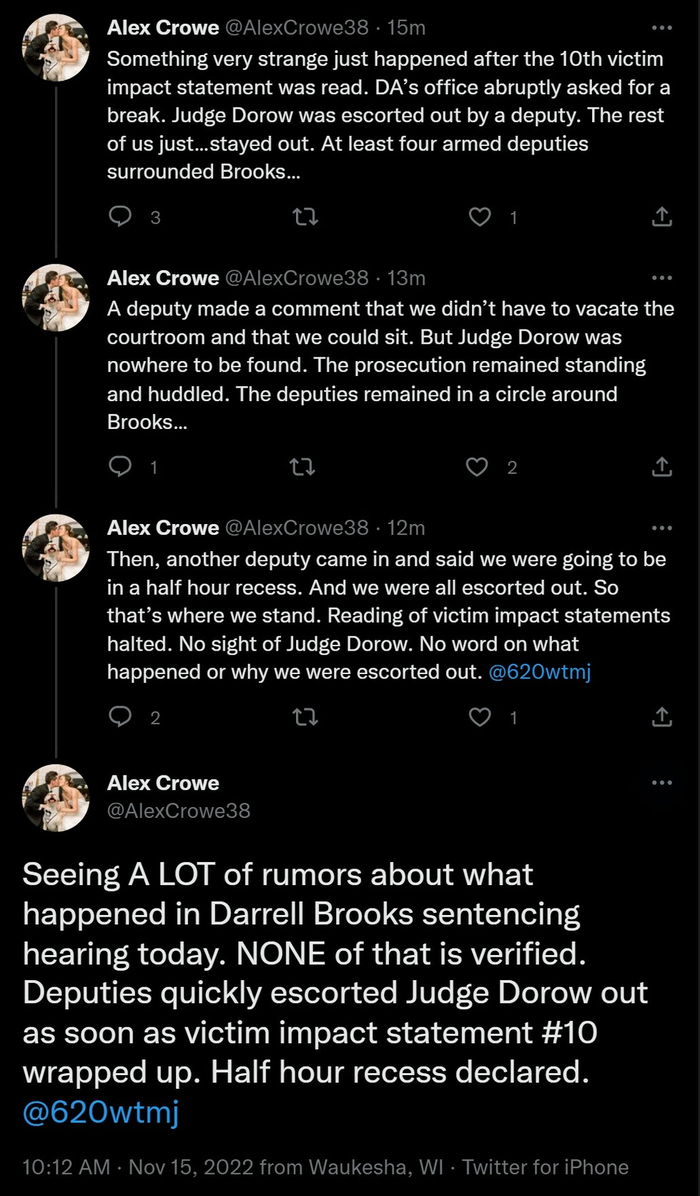The height and width of the screenshot is (1196, 700).
Task: Reply to the first tweet about 10th victim statement
Action: [122, 217]
